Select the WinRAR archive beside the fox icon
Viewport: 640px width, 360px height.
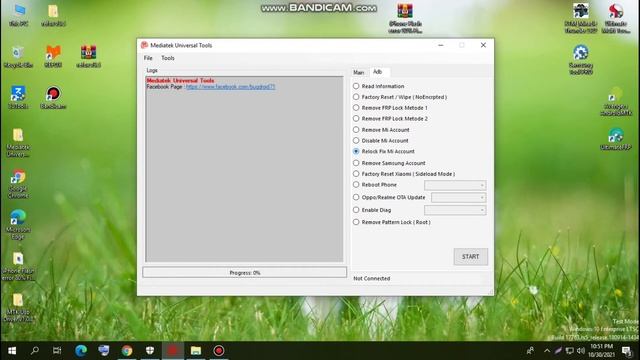[89, 57]
